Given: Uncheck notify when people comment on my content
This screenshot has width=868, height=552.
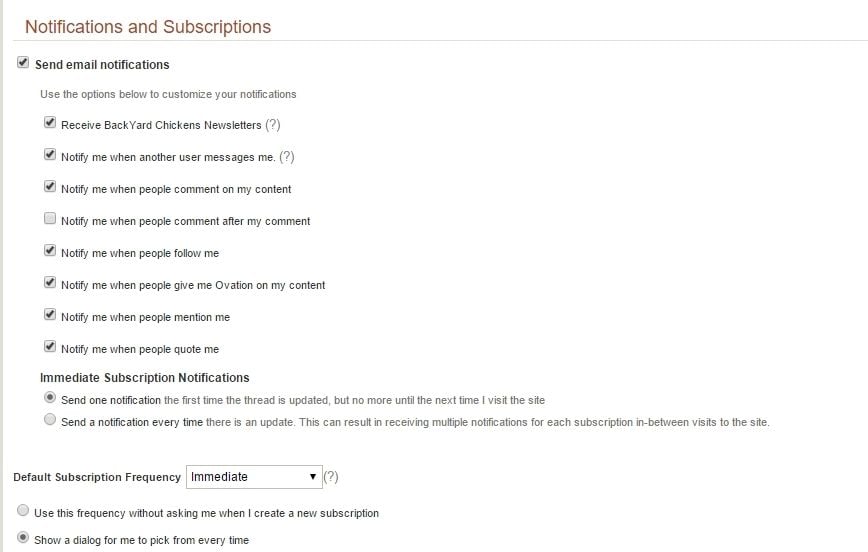Looking at the screenshot, I should pyautogui.click(x=50, y=187).
